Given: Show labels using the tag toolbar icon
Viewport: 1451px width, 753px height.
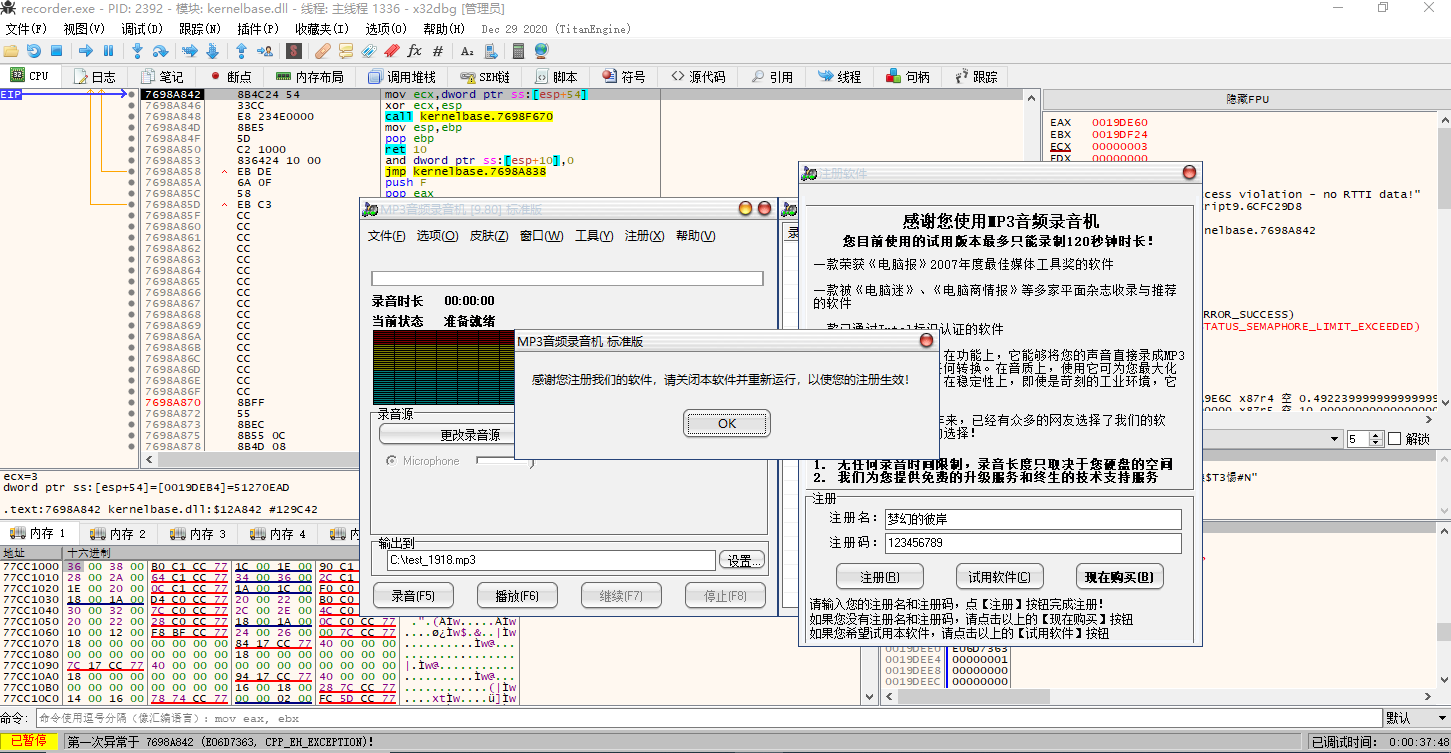Looking at the screenshot, I should tap(369, 51).
